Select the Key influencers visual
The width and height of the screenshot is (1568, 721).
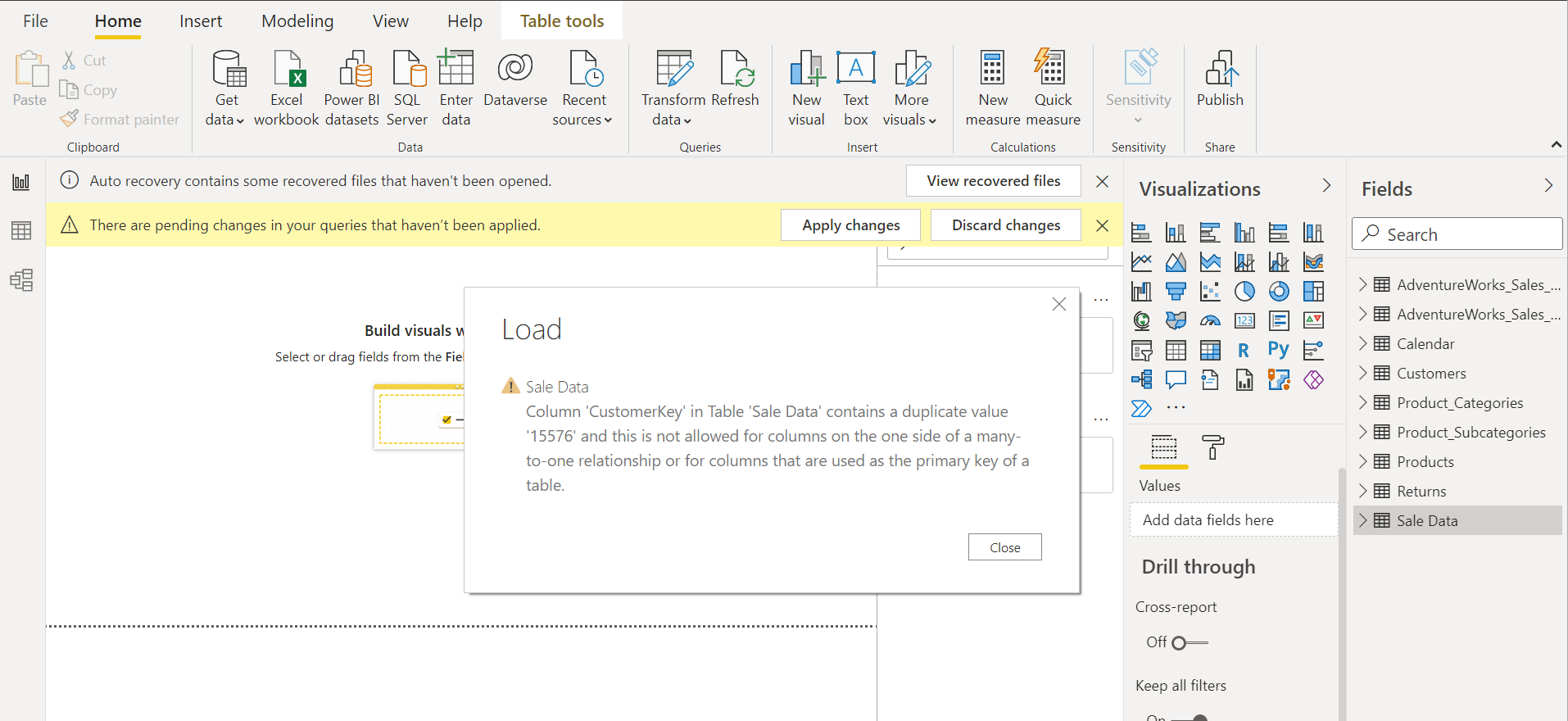coord(1313,351)
